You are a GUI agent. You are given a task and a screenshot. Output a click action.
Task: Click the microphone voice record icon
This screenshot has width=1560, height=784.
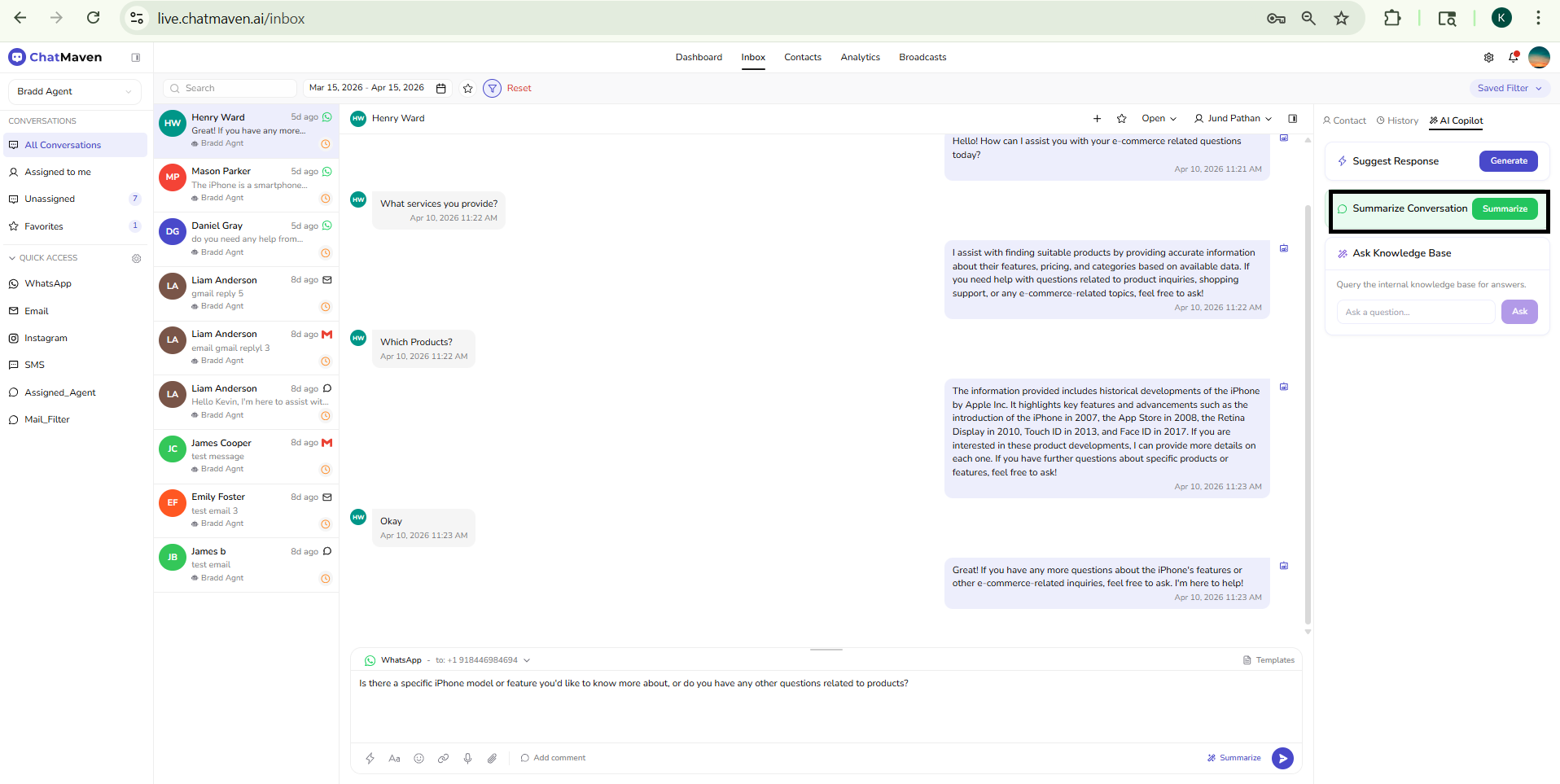coord(467,758)
